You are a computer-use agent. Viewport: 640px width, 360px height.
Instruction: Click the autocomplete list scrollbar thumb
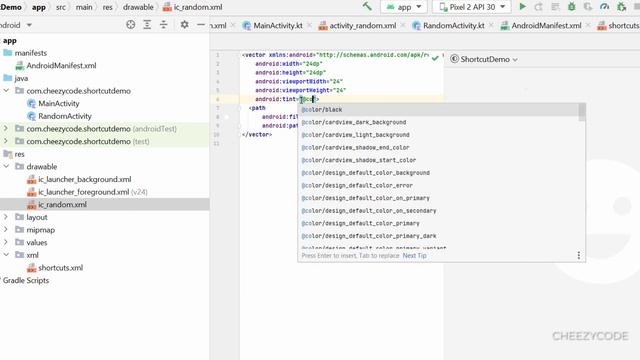582,112
